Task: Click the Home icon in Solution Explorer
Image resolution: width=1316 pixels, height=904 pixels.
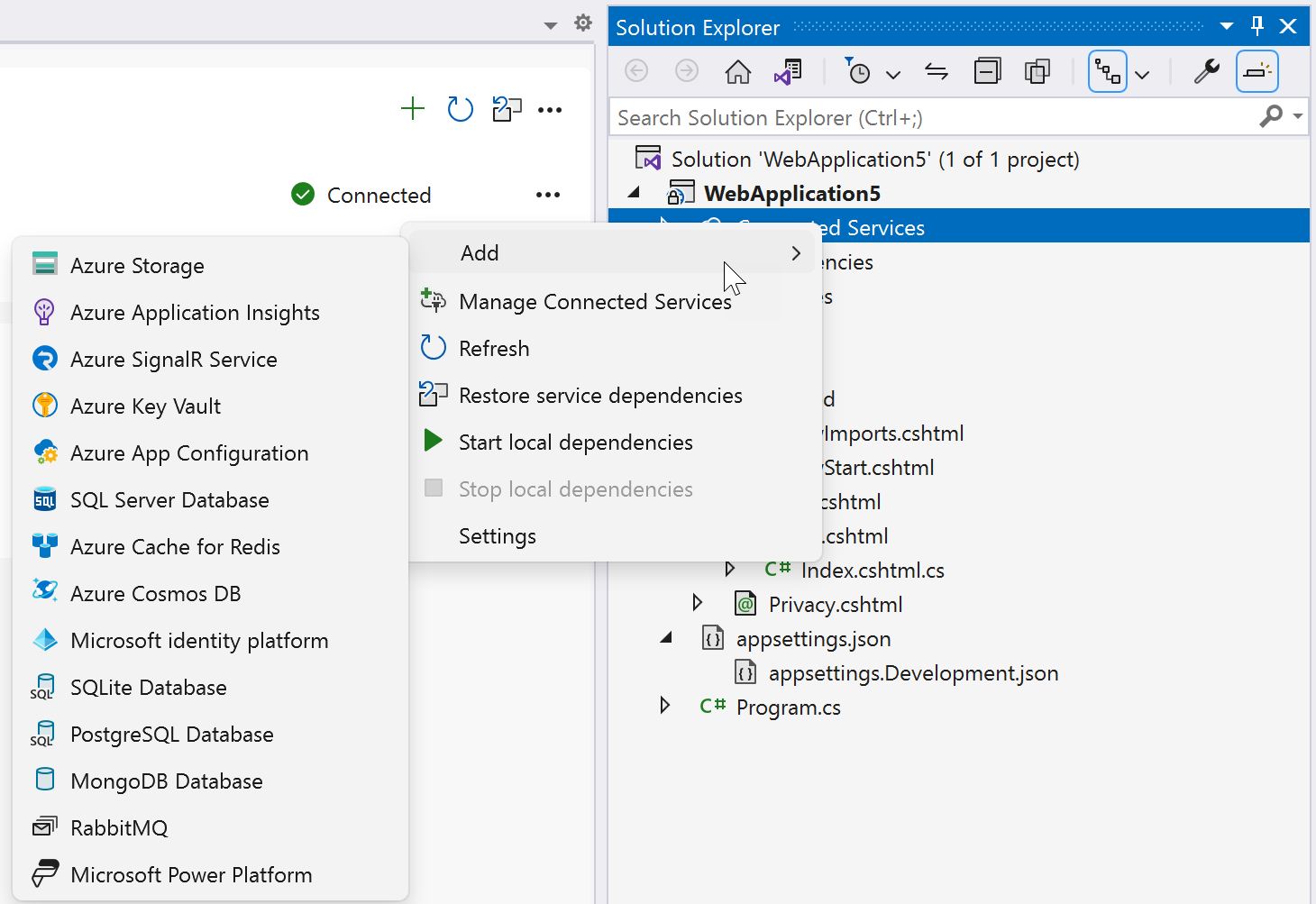Action: tap(737, 71)
